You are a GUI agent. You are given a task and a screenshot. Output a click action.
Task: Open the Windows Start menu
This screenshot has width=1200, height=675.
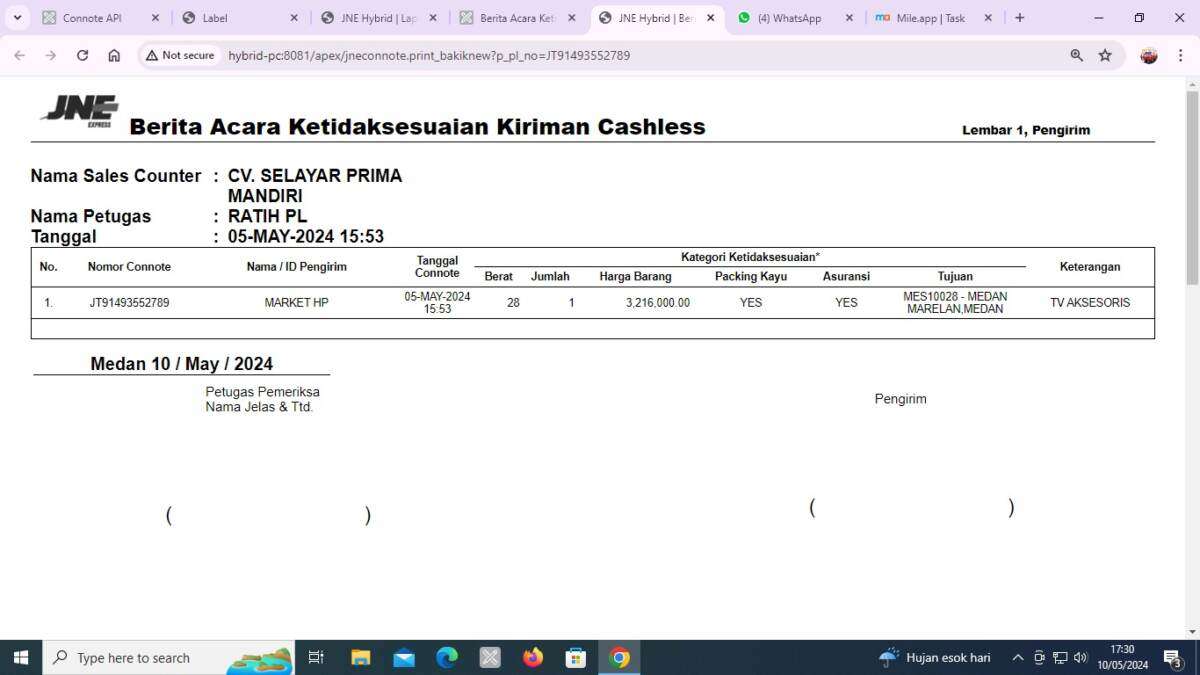pyautogui.click(x=20, y=657)
